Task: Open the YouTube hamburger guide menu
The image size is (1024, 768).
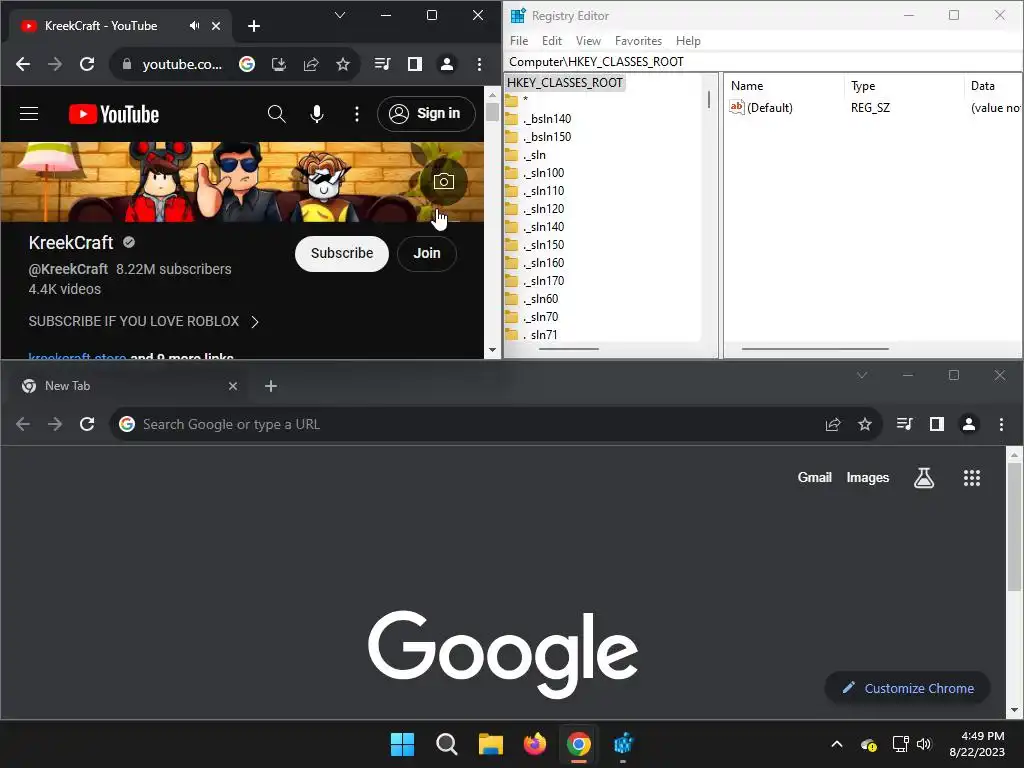Action: click(29, 114)
